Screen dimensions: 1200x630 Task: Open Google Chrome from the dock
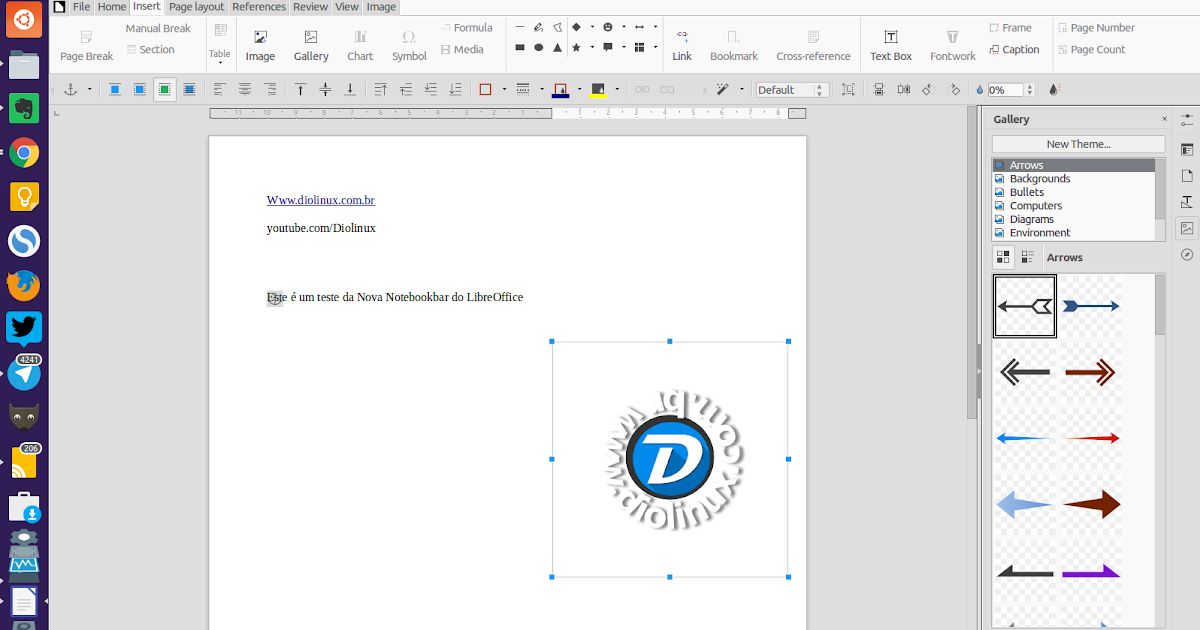coord(24,153)
